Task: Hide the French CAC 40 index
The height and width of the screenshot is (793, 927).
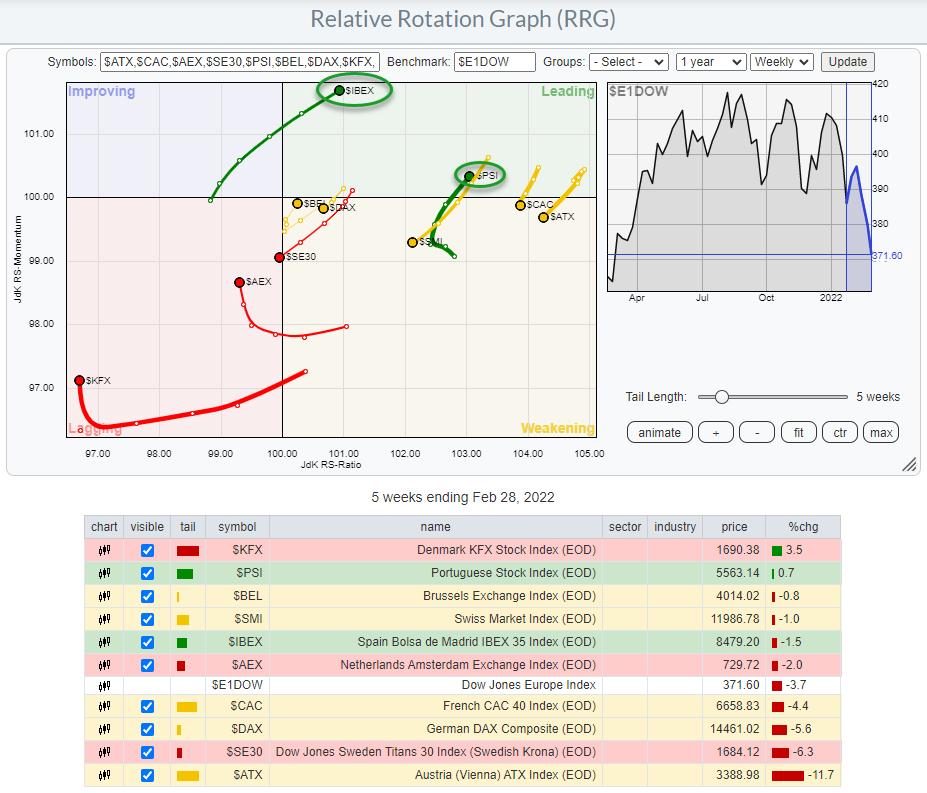Action: pos(148,707)
